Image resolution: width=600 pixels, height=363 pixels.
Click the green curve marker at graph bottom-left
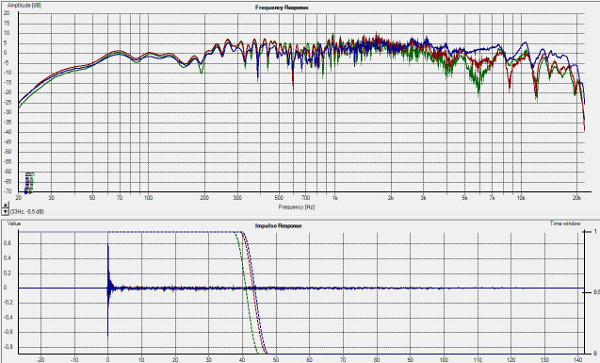click(32, 183)
